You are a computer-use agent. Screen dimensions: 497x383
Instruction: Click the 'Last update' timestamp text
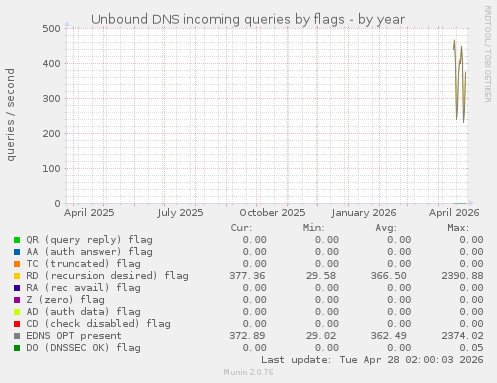(372, 360)
